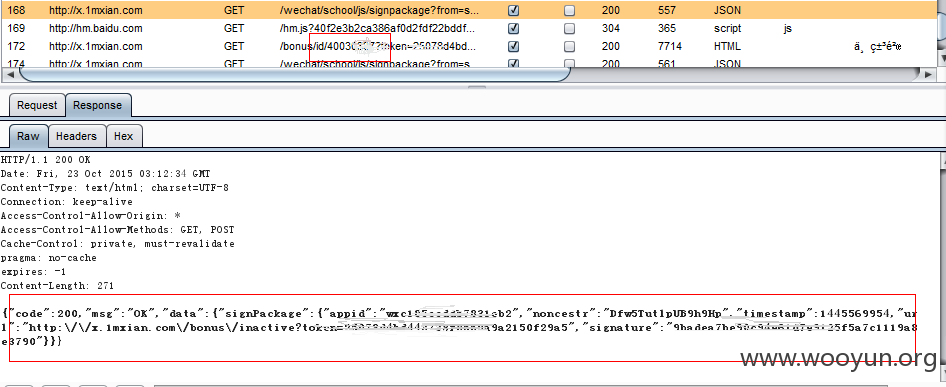Screen dimensions: 946x387
Task: Click GET method in row 169
Action: pyautogui.click(x=233, y=28)
